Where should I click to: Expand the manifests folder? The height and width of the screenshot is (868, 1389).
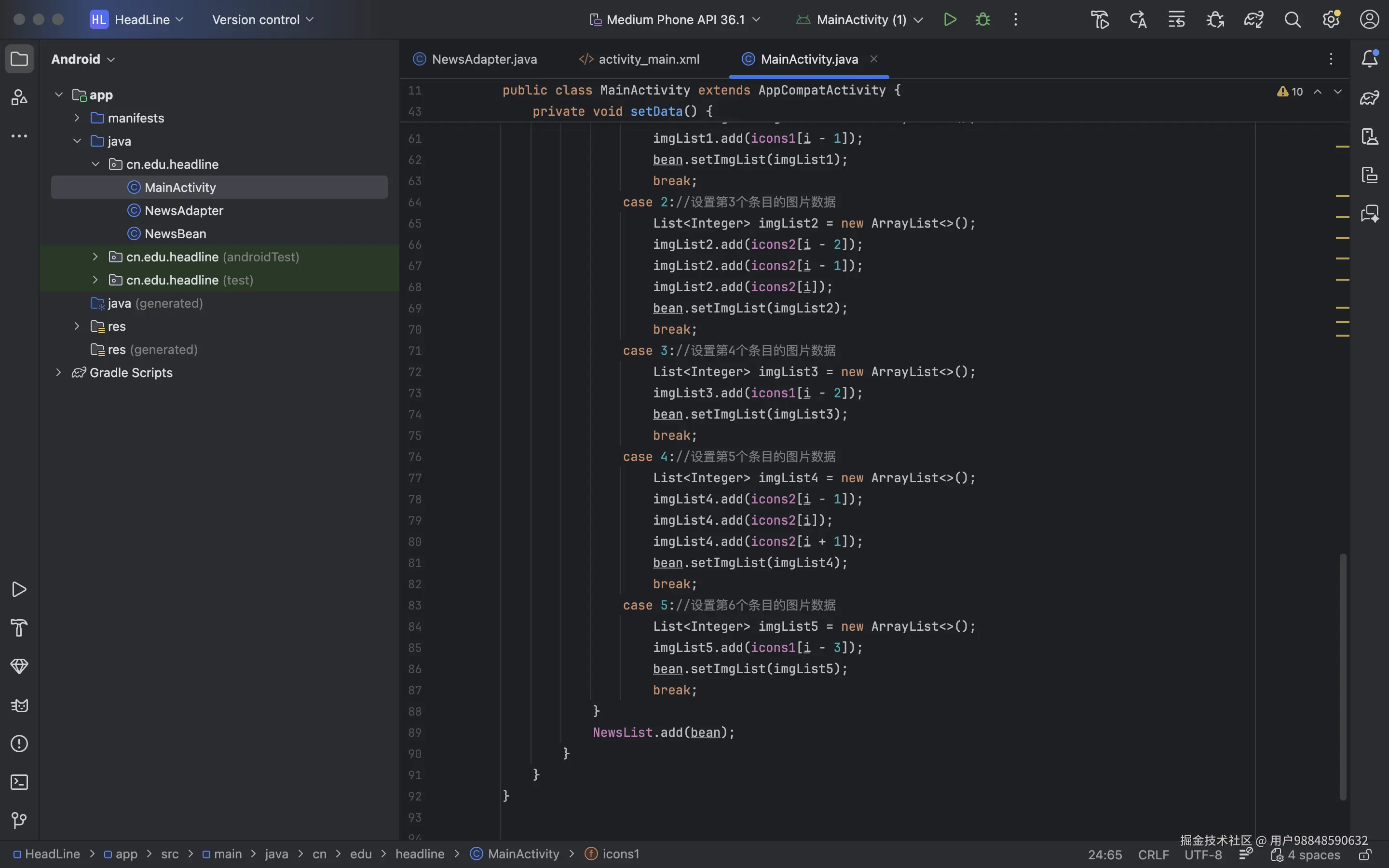[77, 118]
